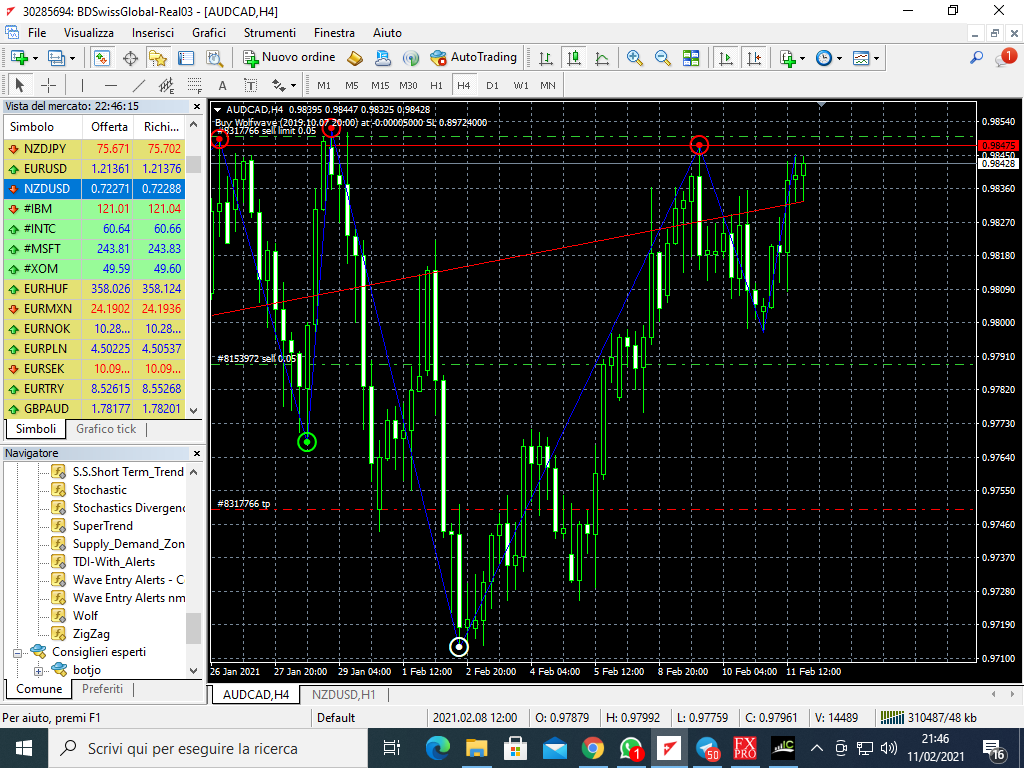Select the M1 timeframe
This screenshot has width=1024, height=768.
coord(324,85)
